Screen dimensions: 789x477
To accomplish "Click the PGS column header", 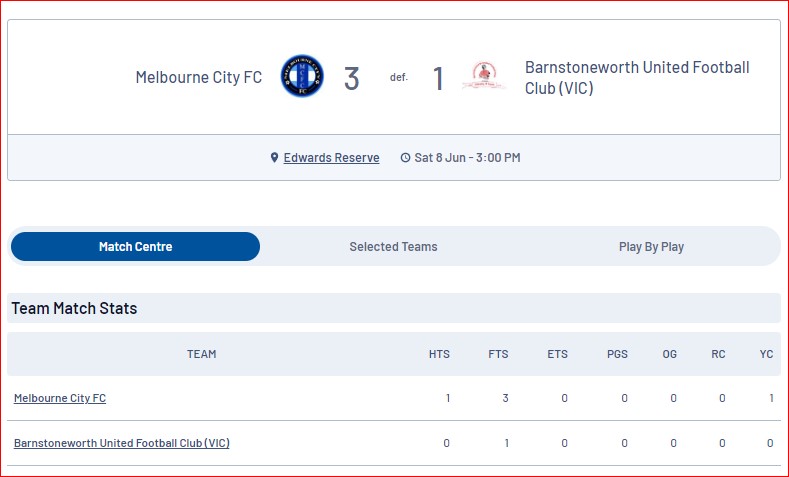I will (x=617, y=354).
